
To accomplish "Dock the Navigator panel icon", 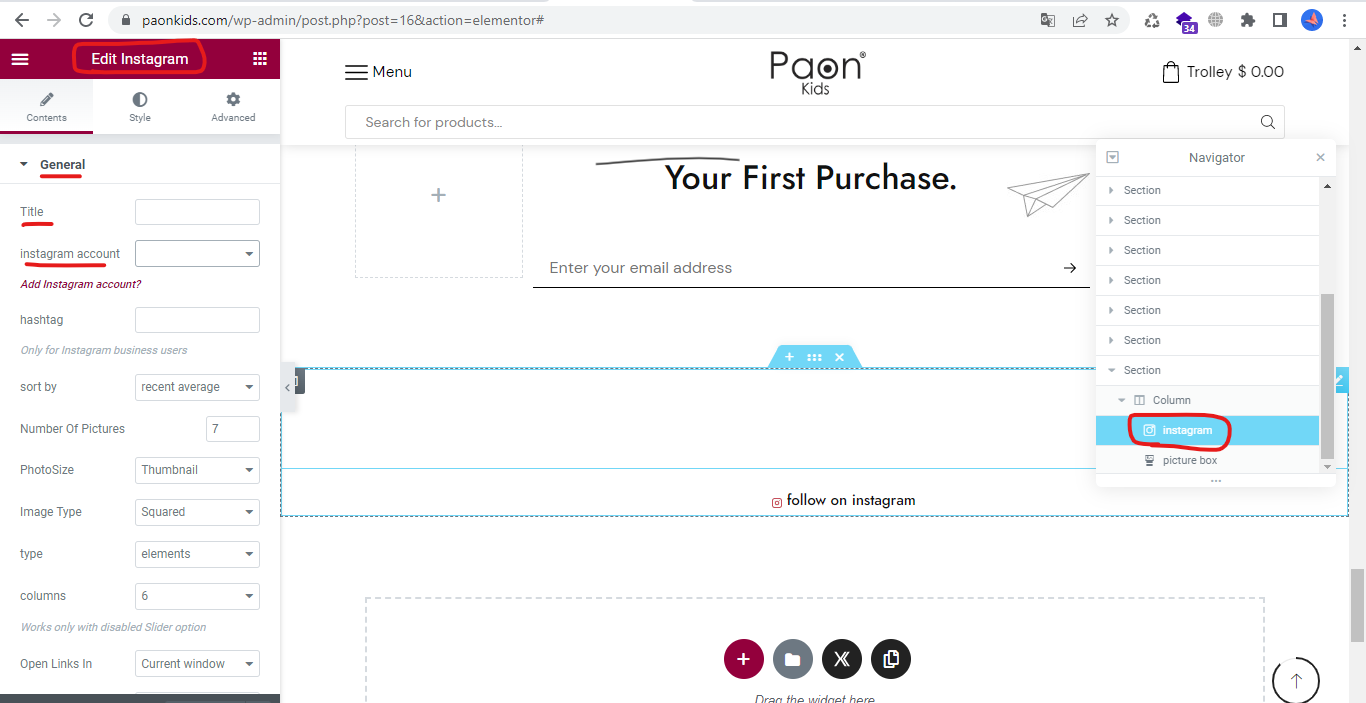I will [1113, 157].
